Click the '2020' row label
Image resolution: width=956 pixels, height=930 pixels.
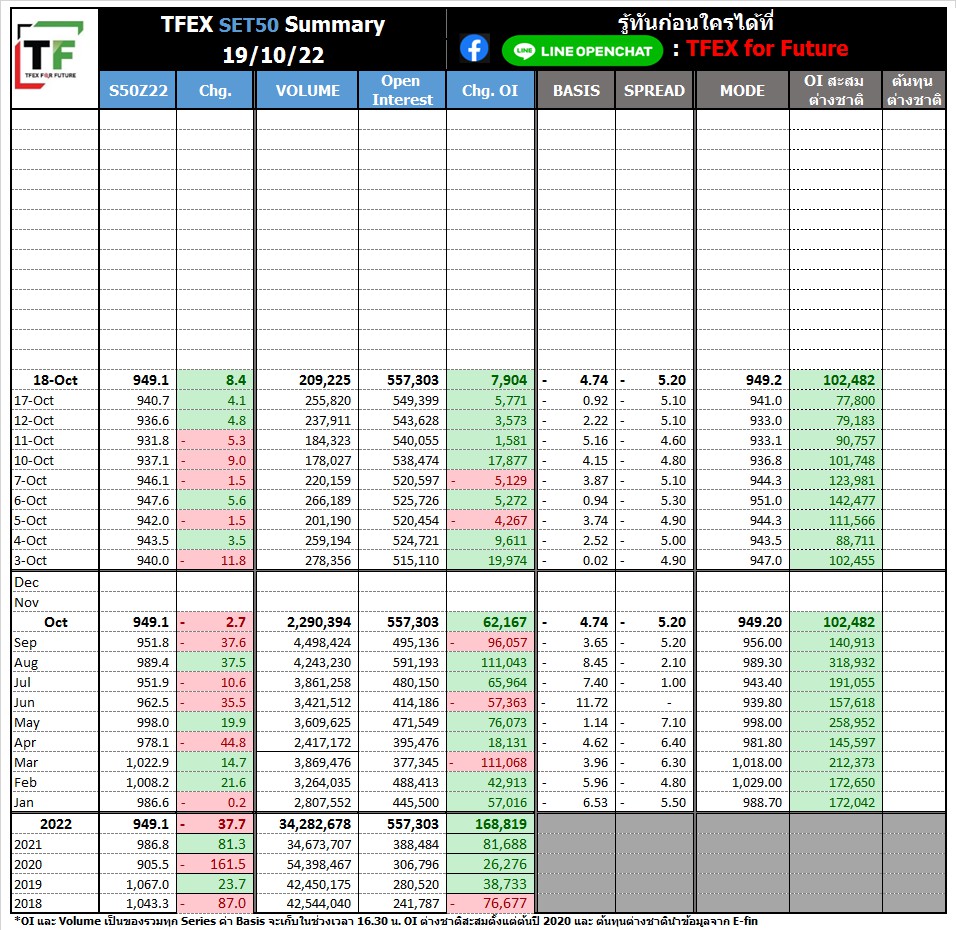pyautogui.click(x=28, y=865)
